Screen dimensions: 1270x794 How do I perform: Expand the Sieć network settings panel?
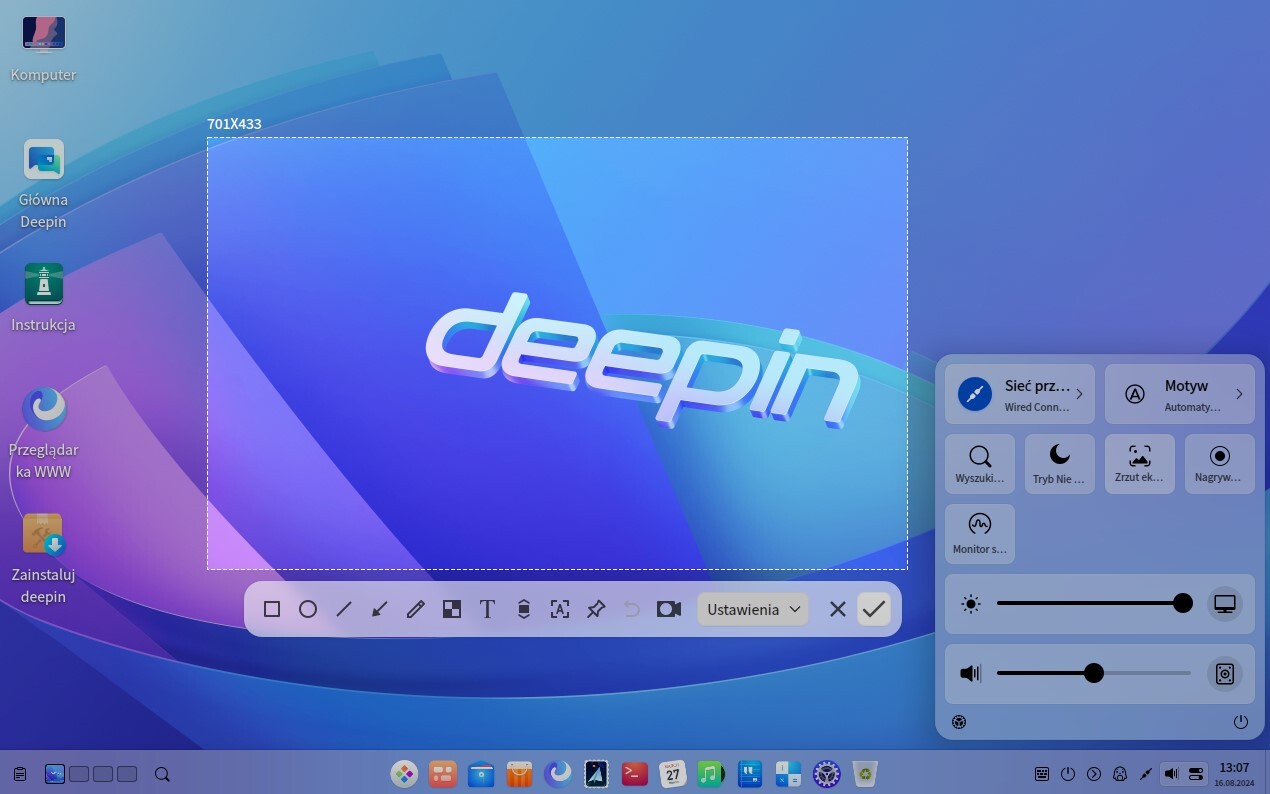[x=1020, y=393]
